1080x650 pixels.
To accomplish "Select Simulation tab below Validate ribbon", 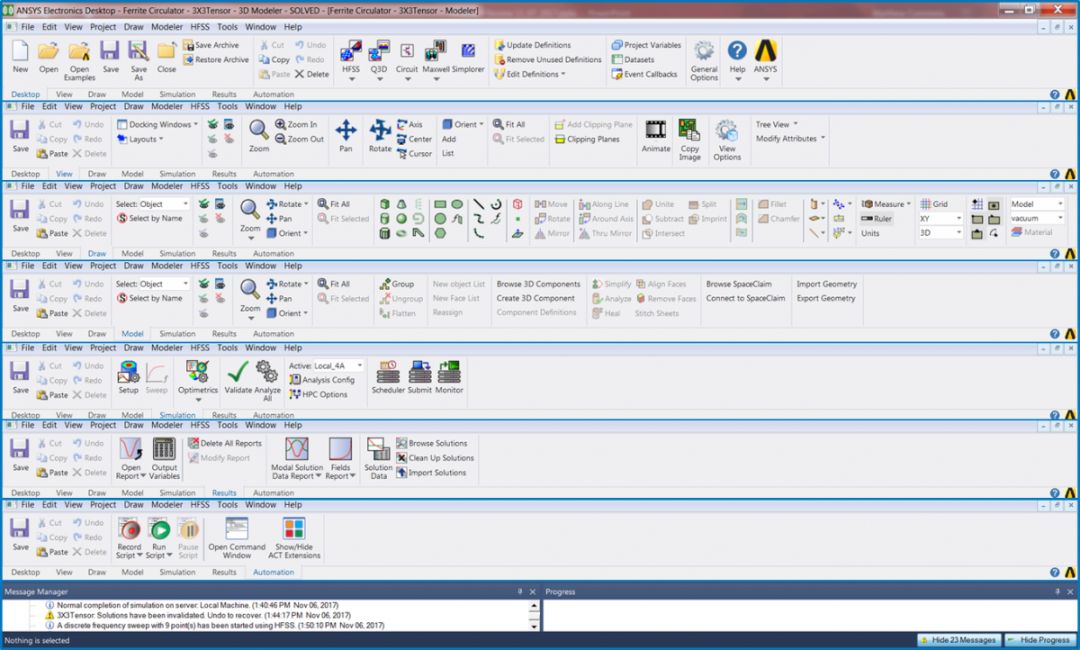I will (x=177, y=415).
